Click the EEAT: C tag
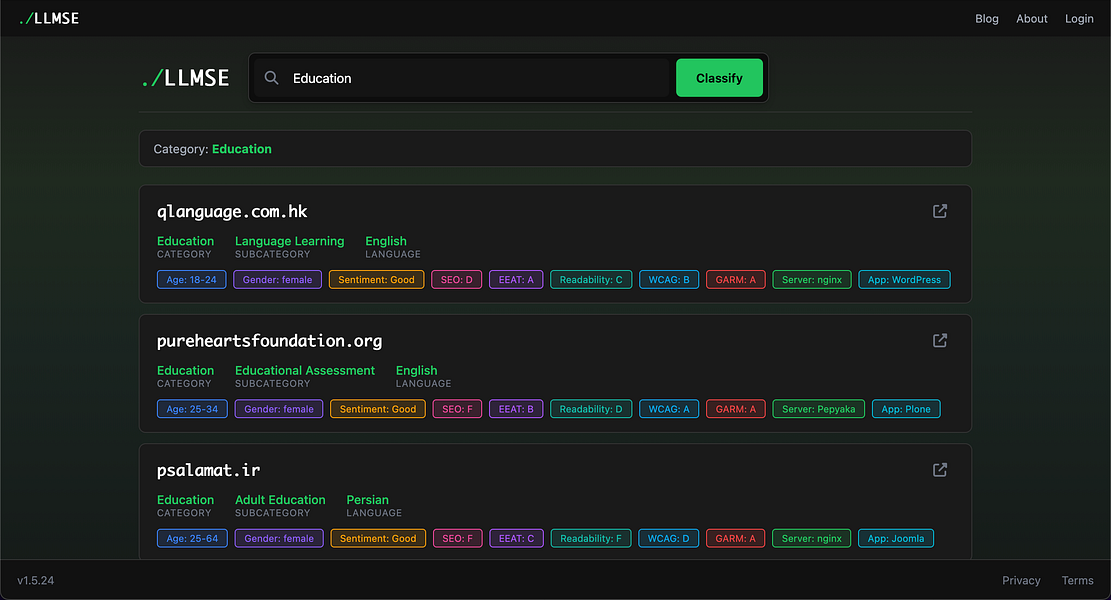 [516, 538]
